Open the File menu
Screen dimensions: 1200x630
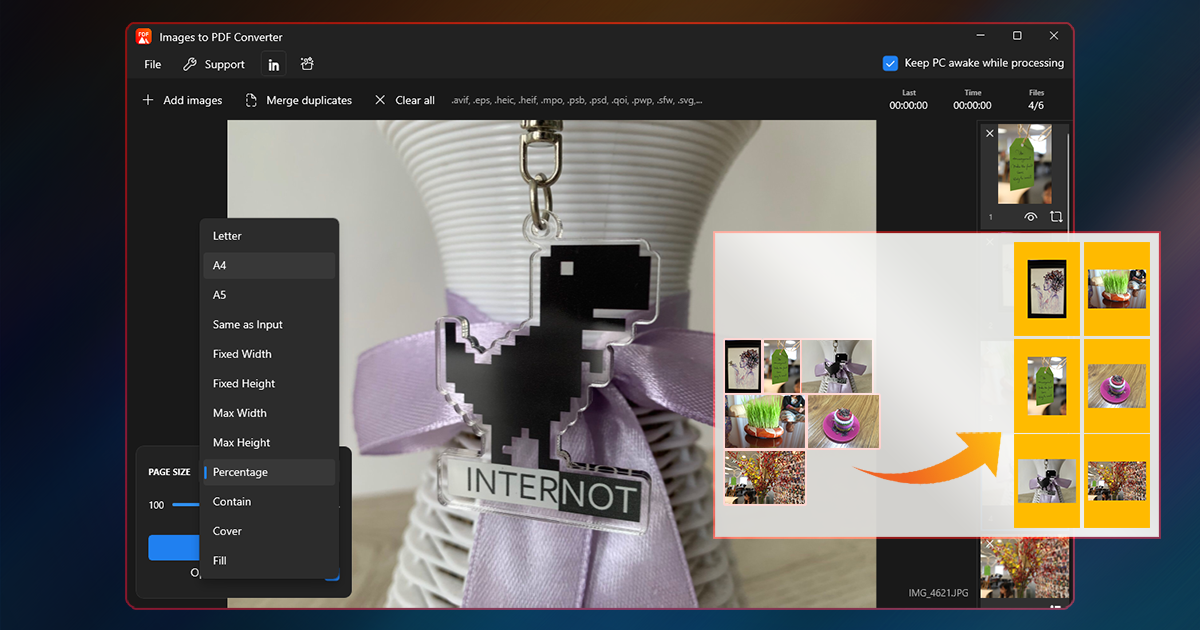152,64
